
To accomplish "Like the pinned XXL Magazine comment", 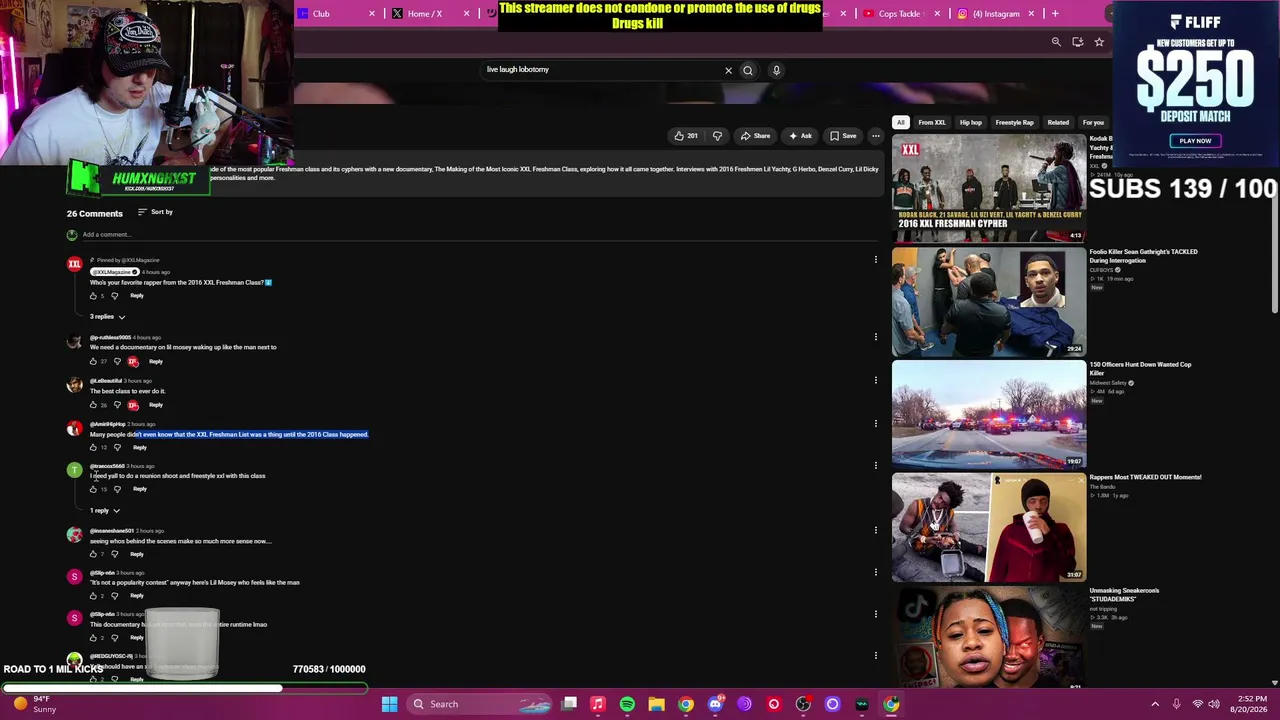I will coord(94,296).
